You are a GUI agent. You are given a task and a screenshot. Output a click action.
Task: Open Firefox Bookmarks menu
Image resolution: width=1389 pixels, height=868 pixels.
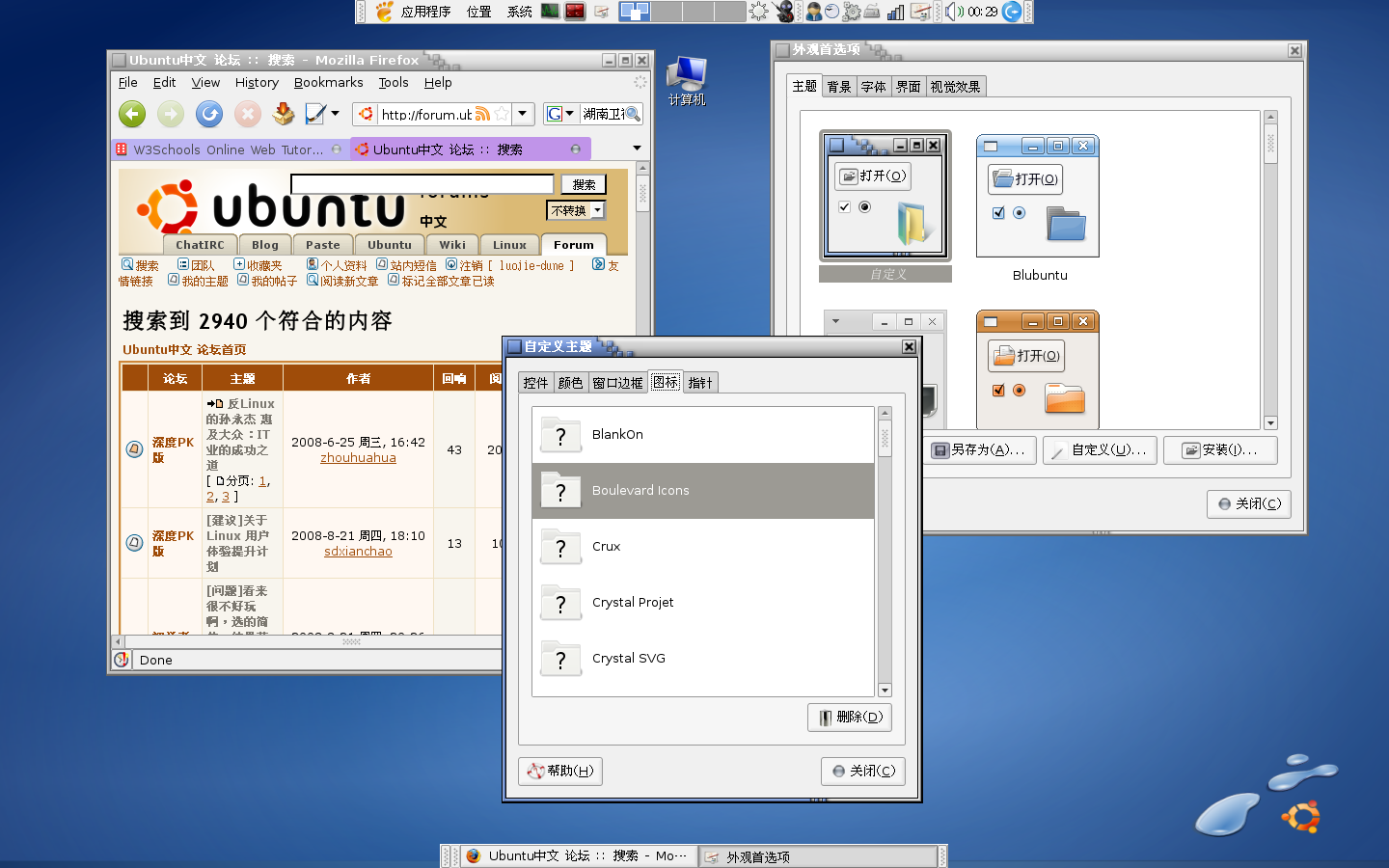[x=329, y=83]
